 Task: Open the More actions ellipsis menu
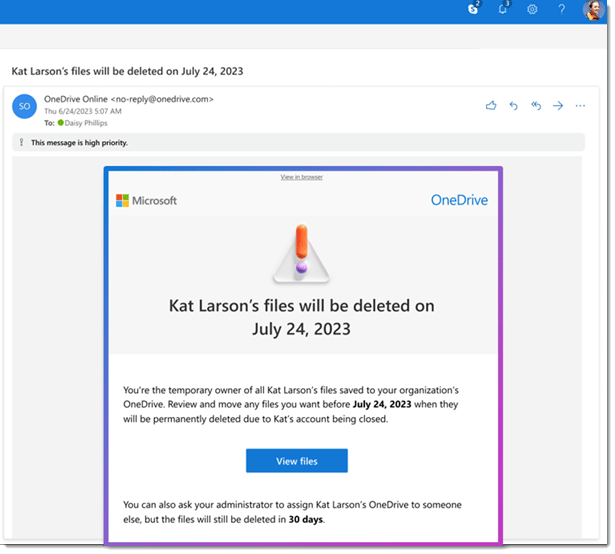click(581, 105)
